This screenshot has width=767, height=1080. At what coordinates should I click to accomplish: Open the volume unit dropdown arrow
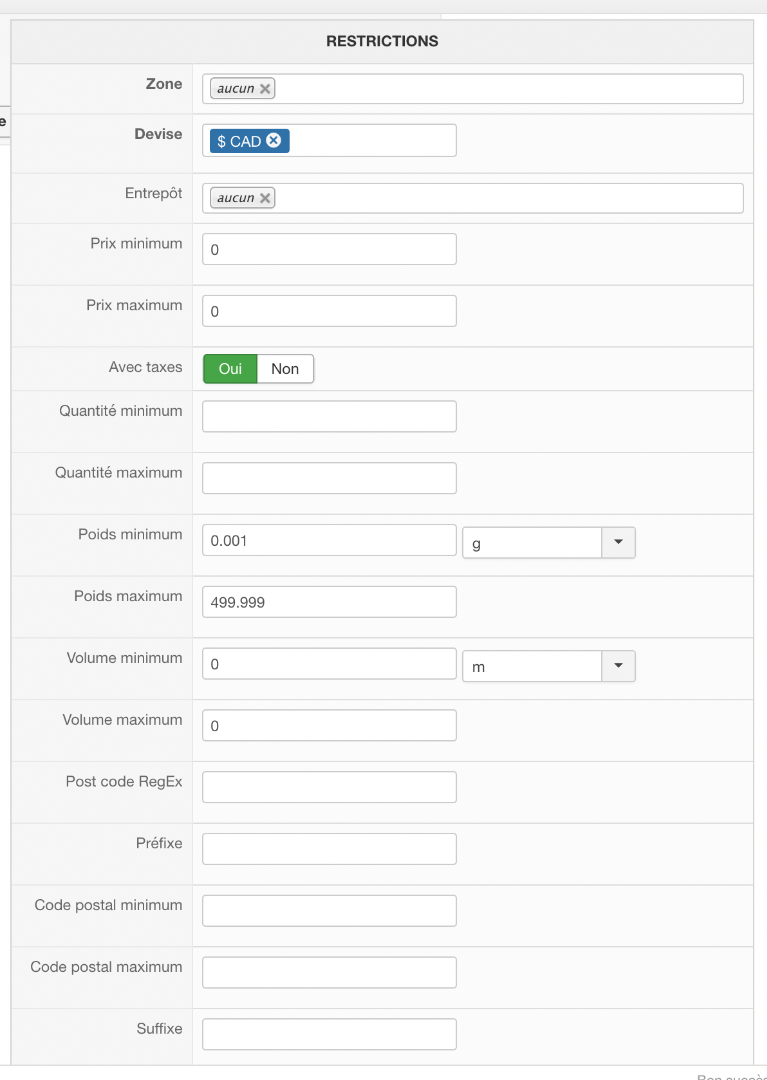618,666
